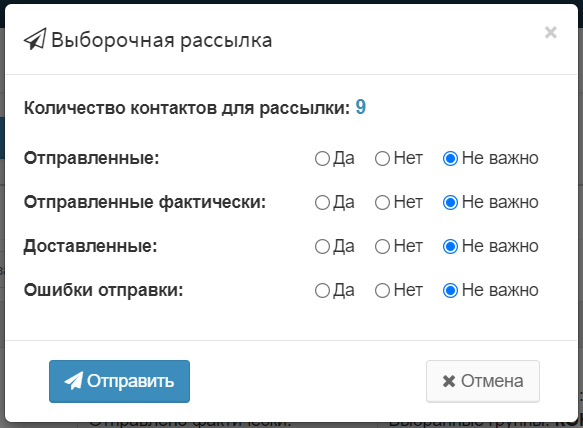Click the Ошибки отправки label
583x428 pixels.
(103, 290)
